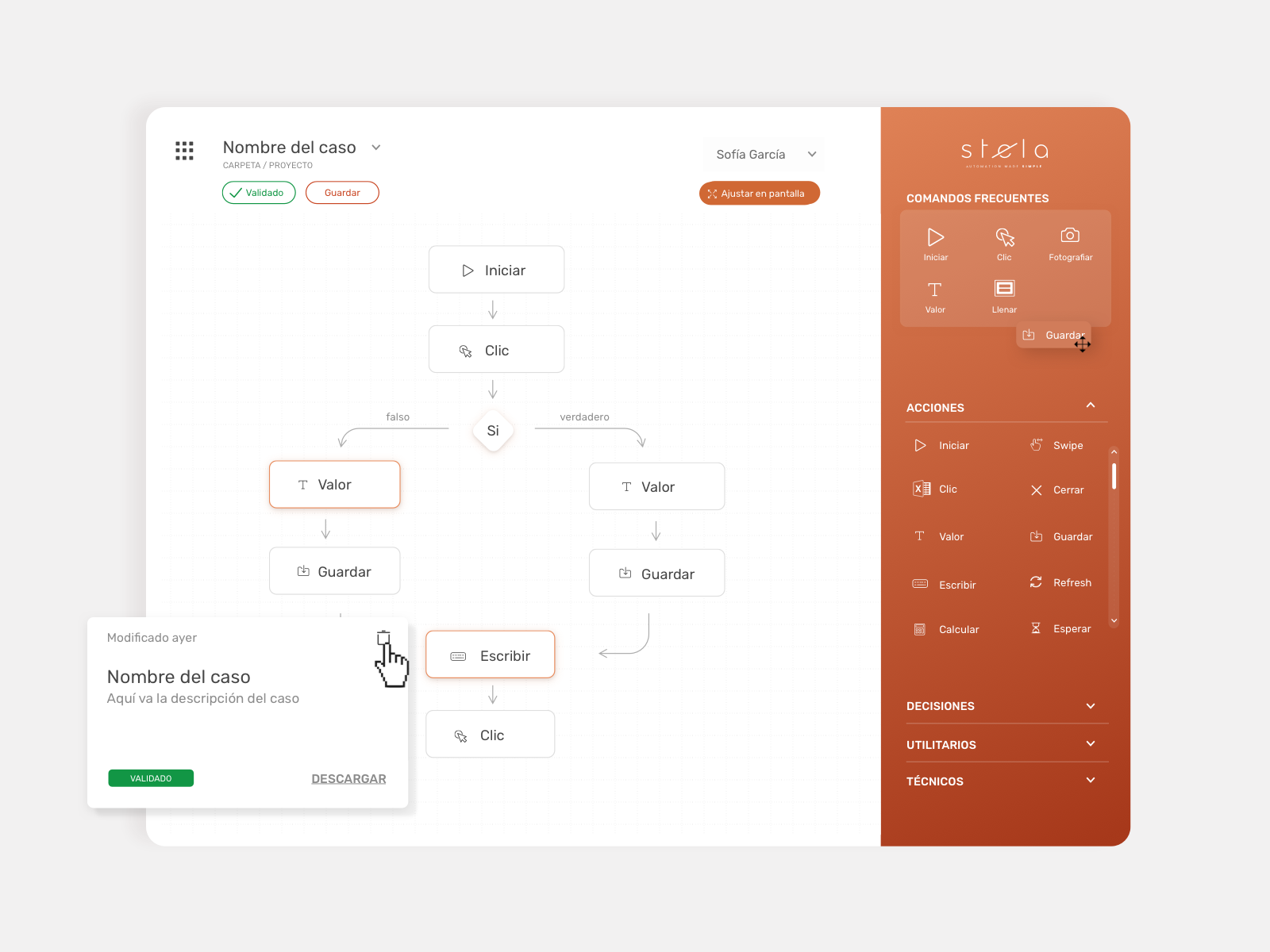1270x952 pixels.
Task: Expand the Nombre del caso title dropdown
Action: click(376, 148)
